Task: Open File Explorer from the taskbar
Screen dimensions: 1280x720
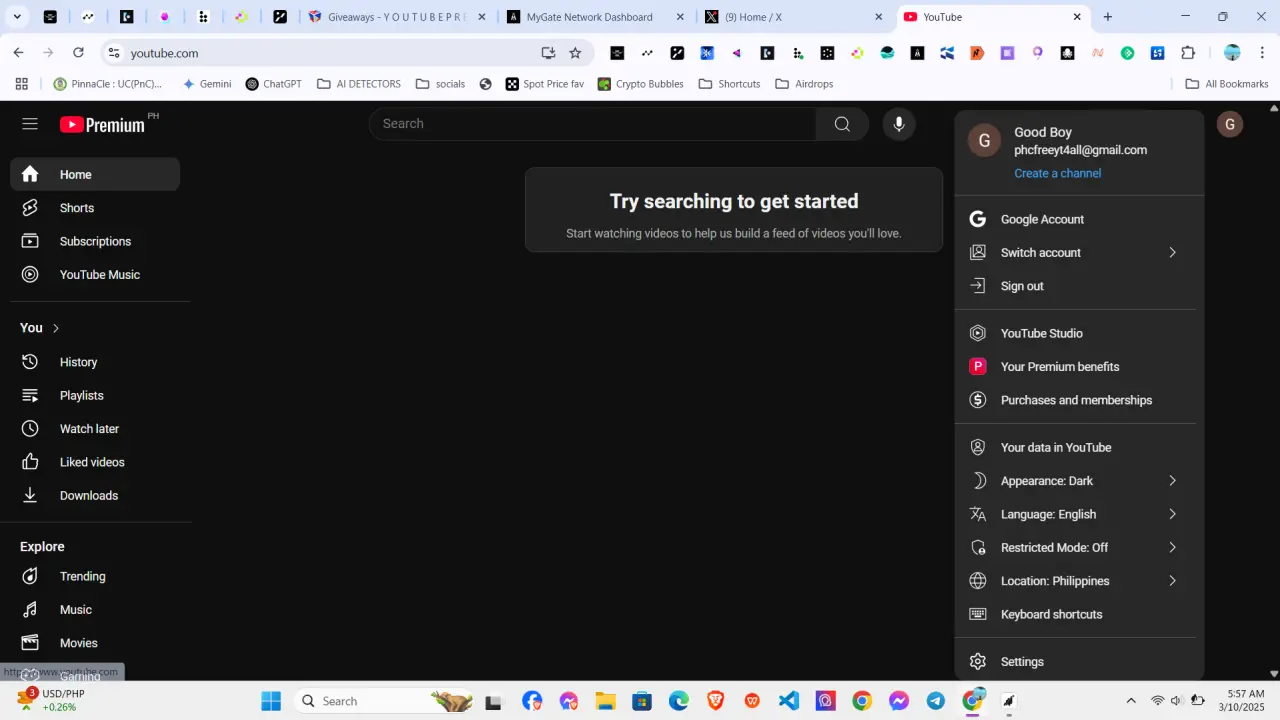Action: point(605,701)
